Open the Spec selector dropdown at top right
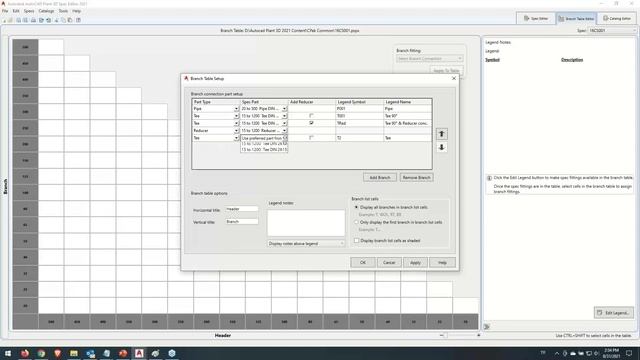 click(612, 30)
